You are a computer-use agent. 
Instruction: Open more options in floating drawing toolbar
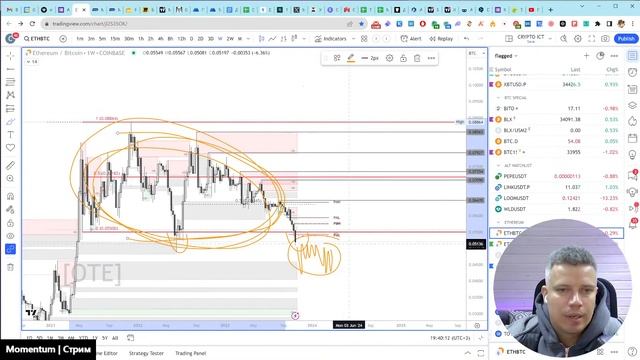[x=431, y=58]
